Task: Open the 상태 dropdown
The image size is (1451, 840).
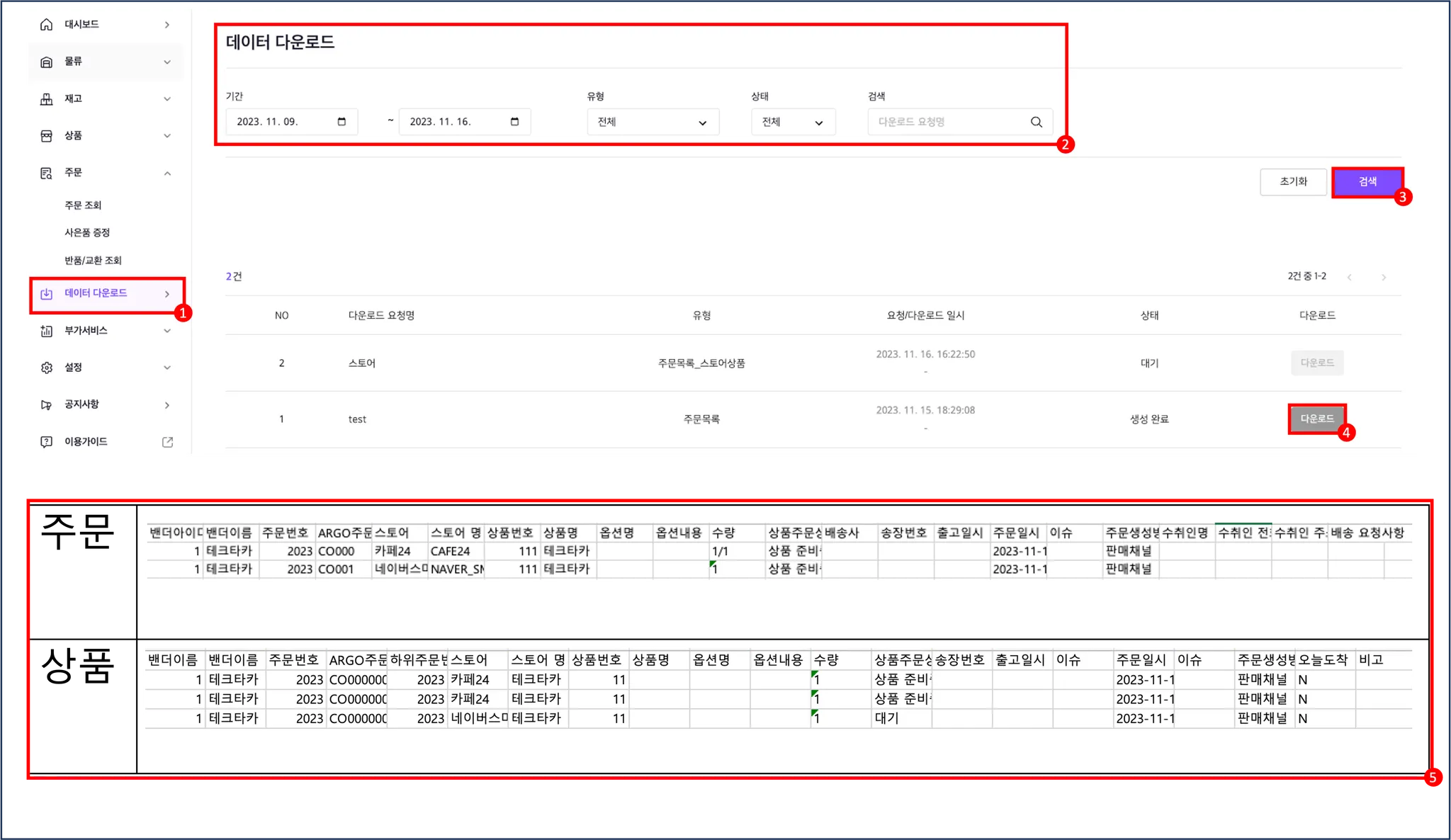Action: click(792, 122)
